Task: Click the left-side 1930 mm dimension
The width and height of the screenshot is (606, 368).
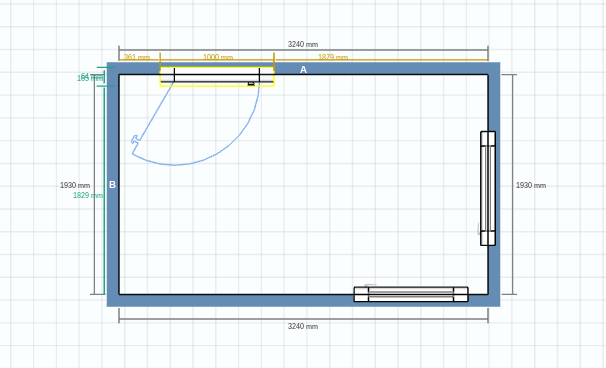Action: (x=75, y=186)
